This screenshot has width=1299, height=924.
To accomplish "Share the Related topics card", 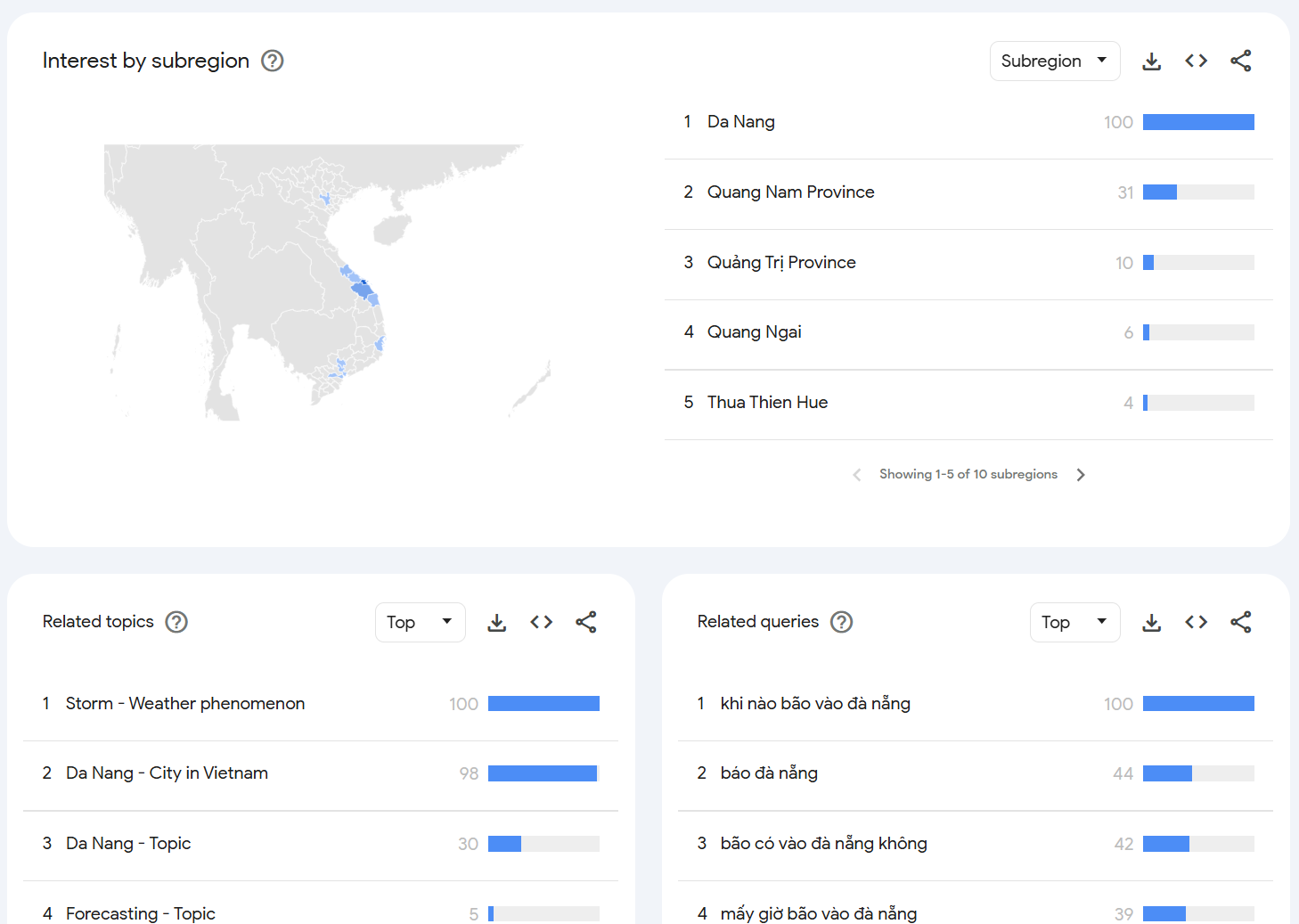I will tap(585, 623).
